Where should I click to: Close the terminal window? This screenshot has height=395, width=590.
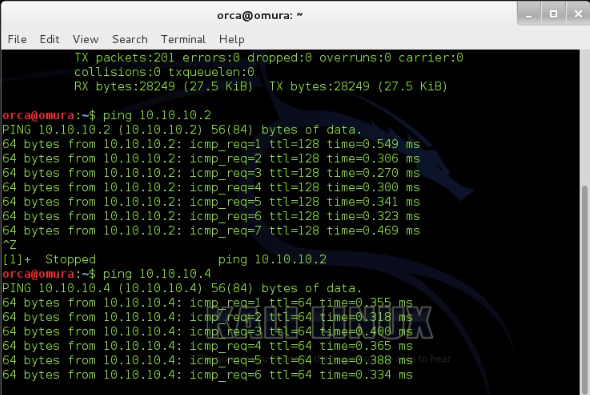pyautogui.click(x=578, y=14)
